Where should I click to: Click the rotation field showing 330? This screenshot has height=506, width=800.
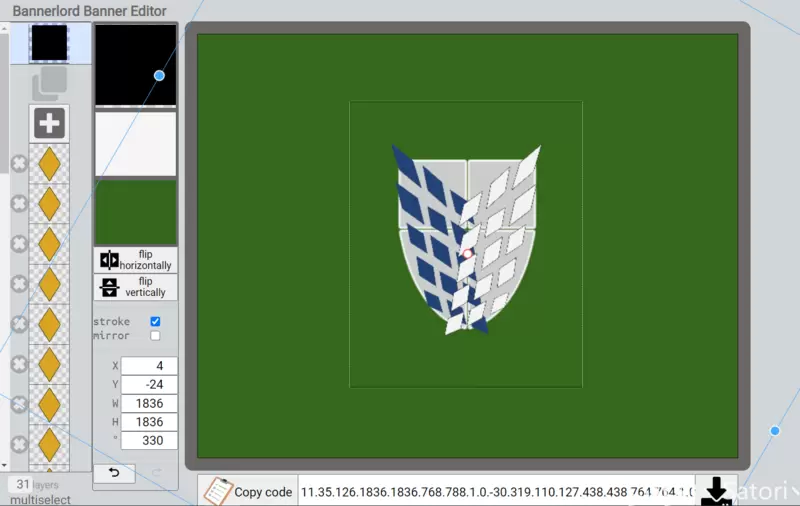click(149, 441)
